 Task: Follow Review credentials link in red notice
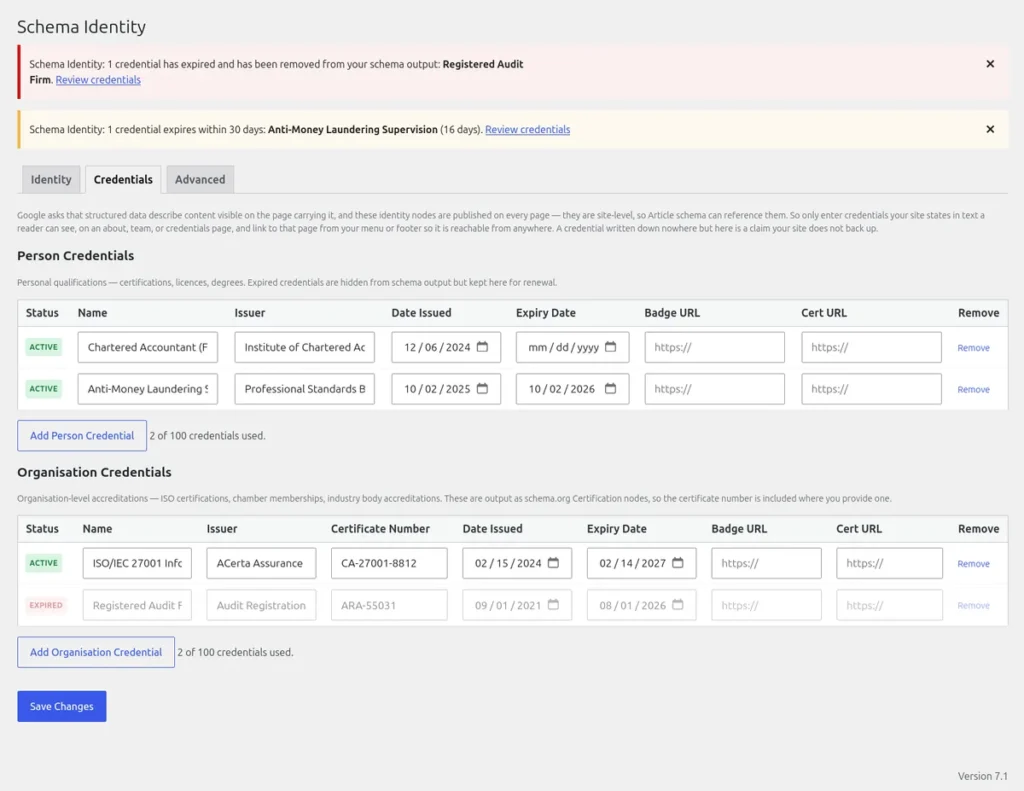click(x=98, y=80)
